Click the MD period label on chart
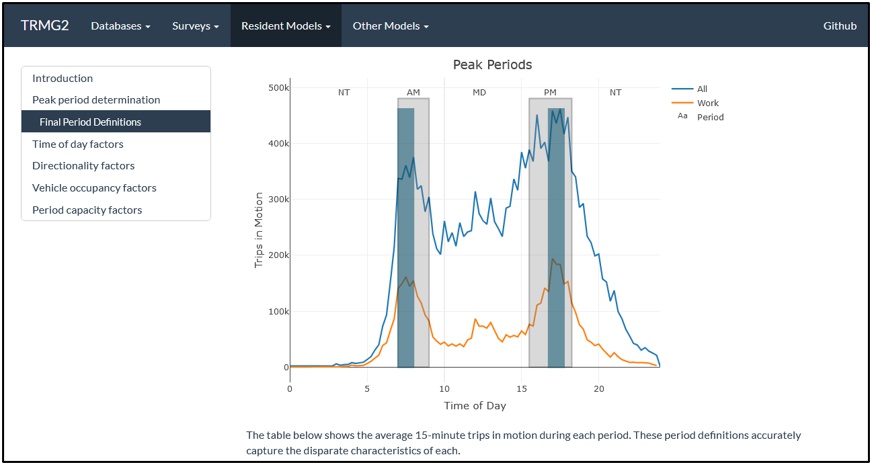Image resolution: width=874 pixels, height=467 pixels. 479,92
